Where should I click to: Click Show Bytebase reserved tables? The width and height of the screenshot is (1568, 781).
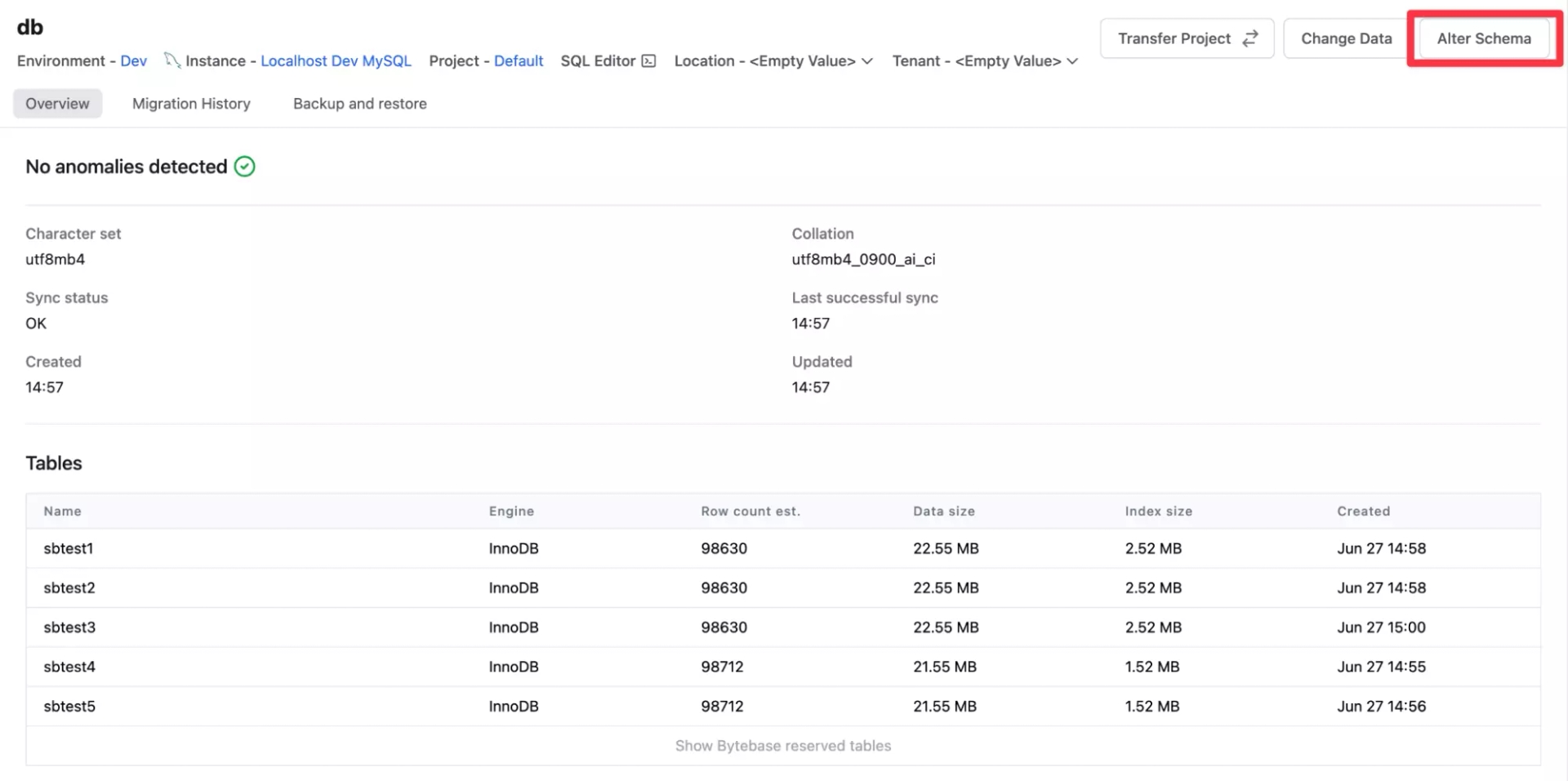[x=783, y=746]
